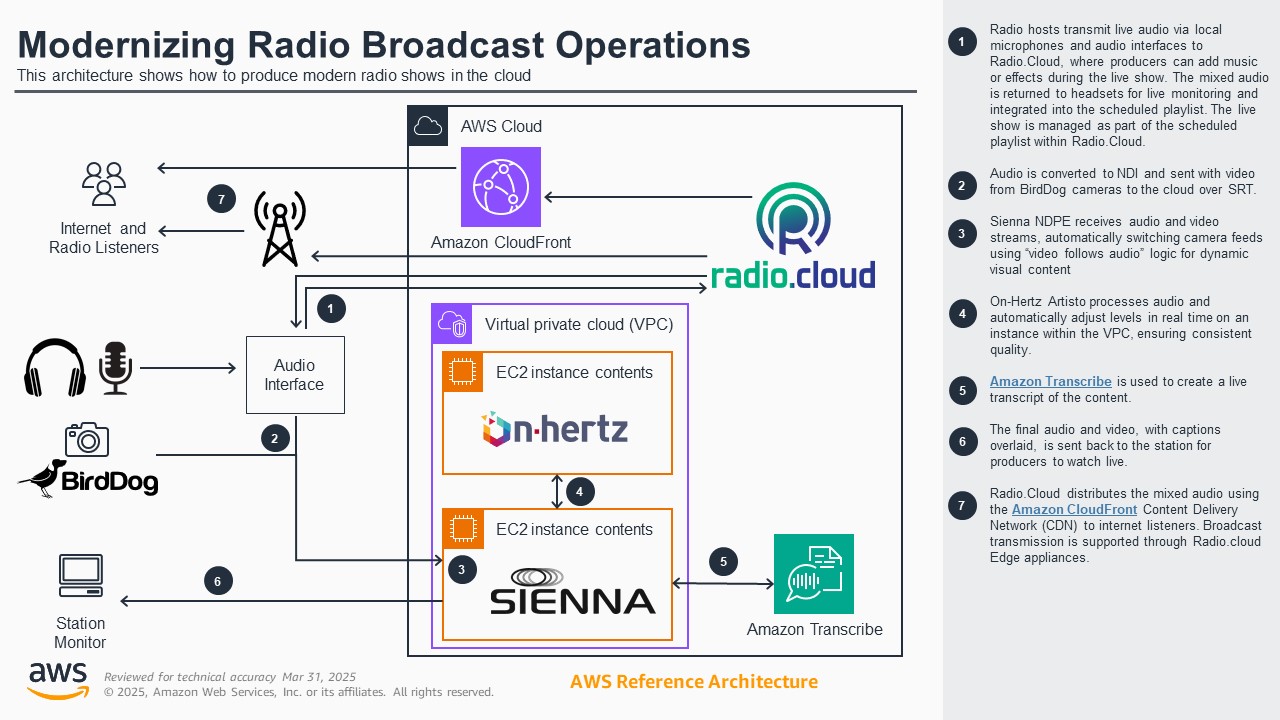Select the AWS Cloud icon in the header
The height and width of the screenshot is (720, 1280).
point(428,126)
